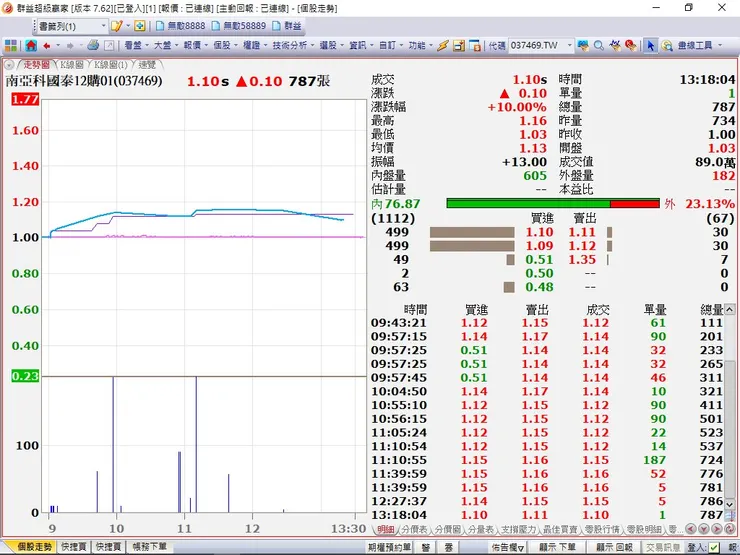Click the detail list scrollbar up arrow
This screenshot has width=740, height=555.
click(730, 310)
